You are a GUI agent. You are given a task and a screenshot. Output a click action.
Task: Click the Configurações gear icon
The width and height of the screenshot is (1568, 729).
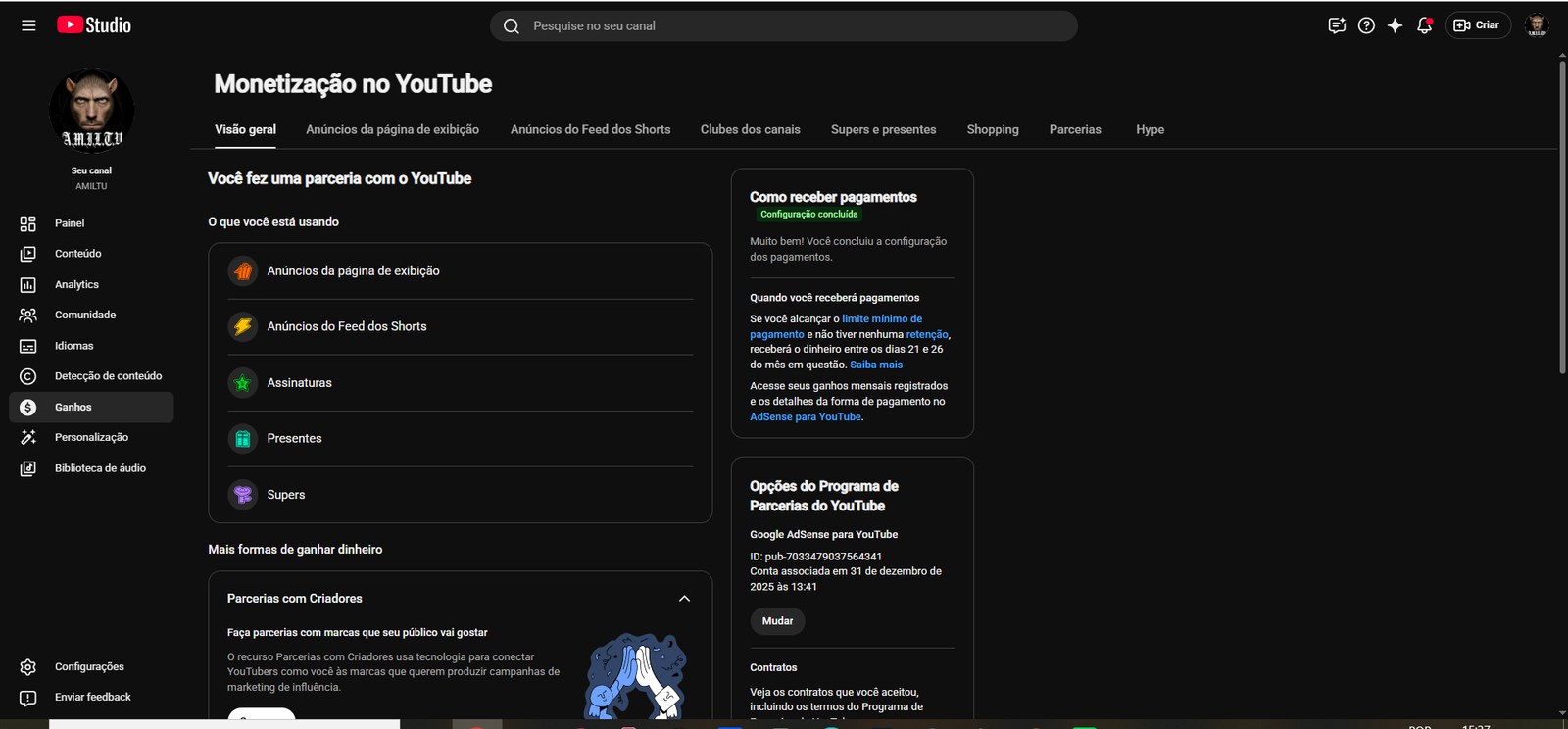(x=28, y=667)
